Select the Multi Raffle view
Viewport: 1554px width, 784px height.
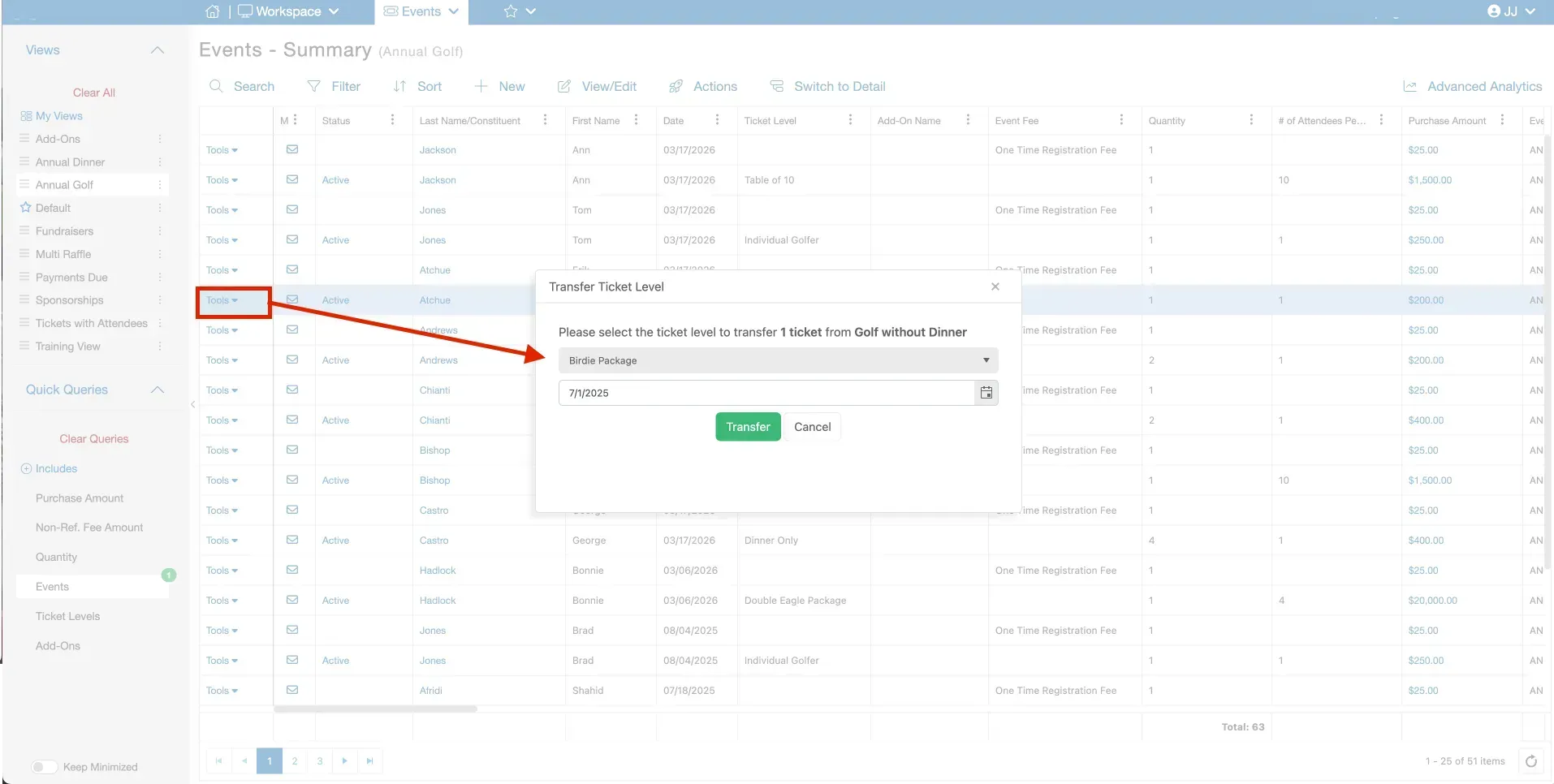point(63,254)
